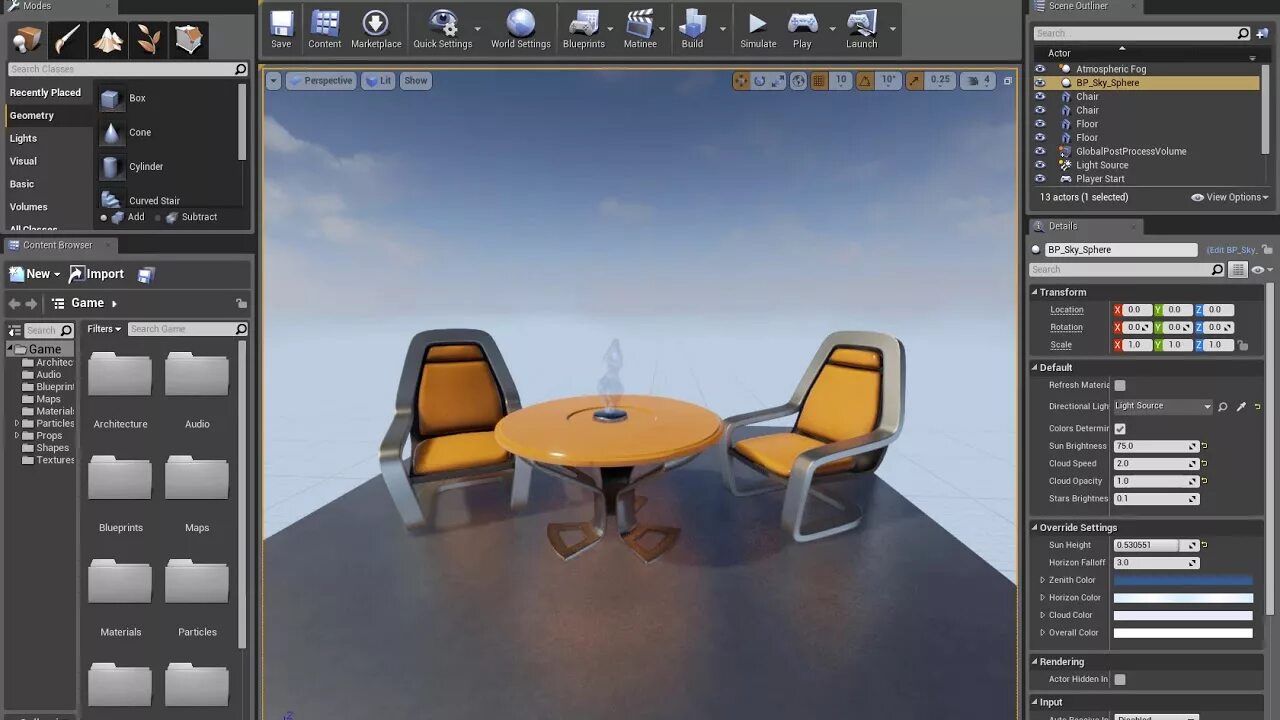The width and height of the screenshot is (1280, 720).
Task: Expand the Props folder tree
Action: click(x=17, y=436)
